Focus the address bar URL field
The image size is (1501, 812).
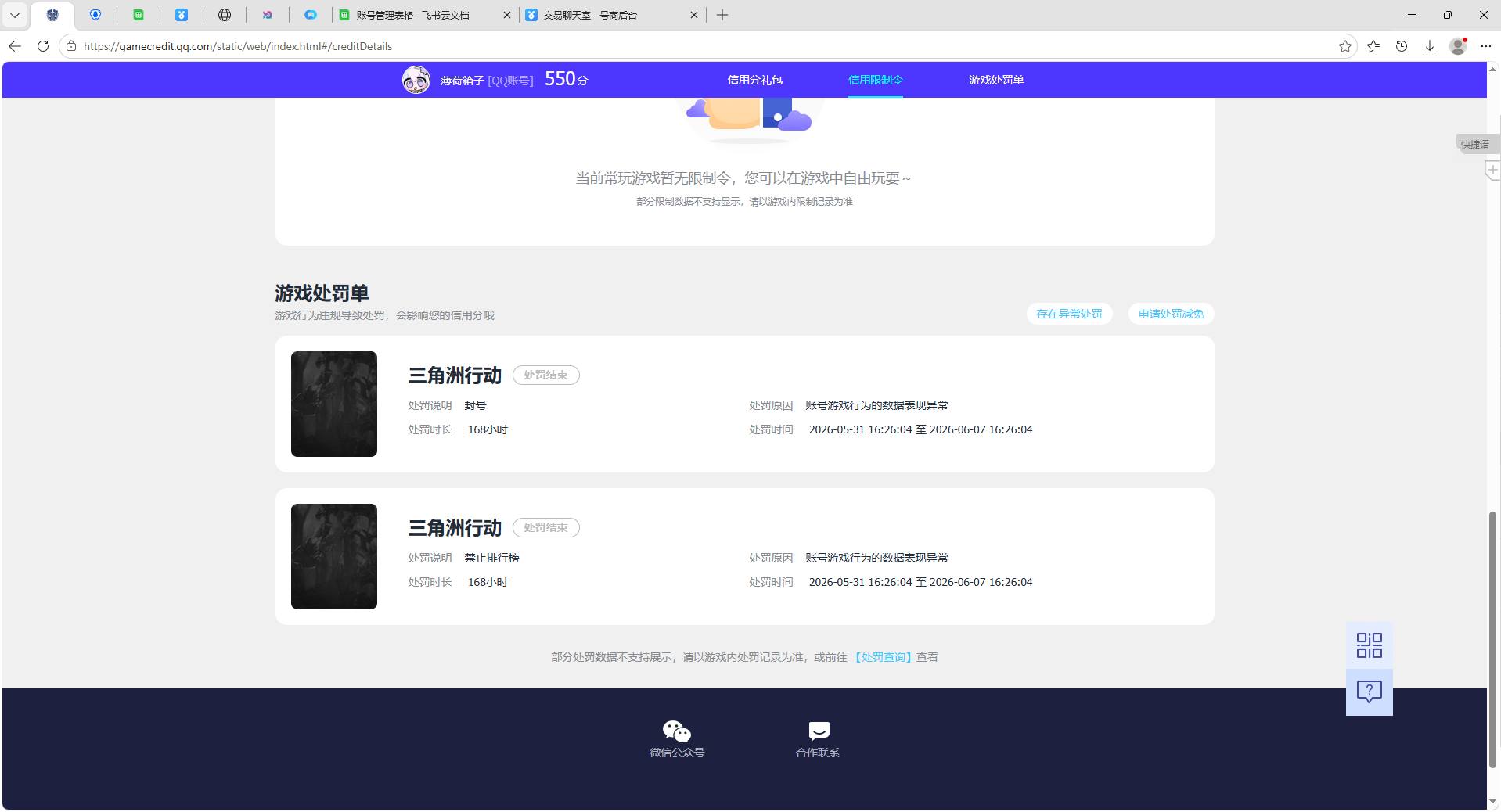[x=704, y=46]
